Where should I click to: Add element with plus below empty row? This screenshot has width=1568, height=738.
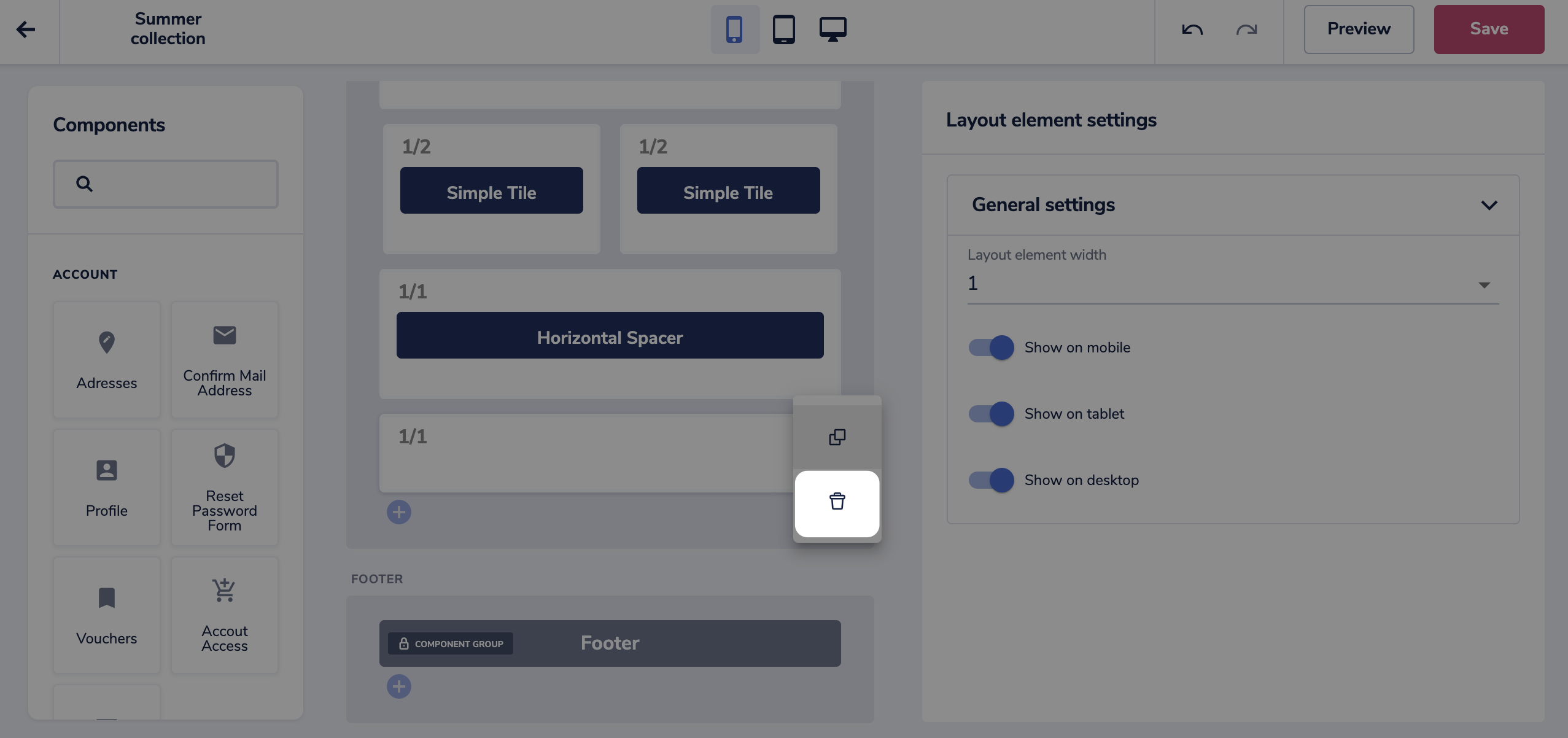point(399,512)
